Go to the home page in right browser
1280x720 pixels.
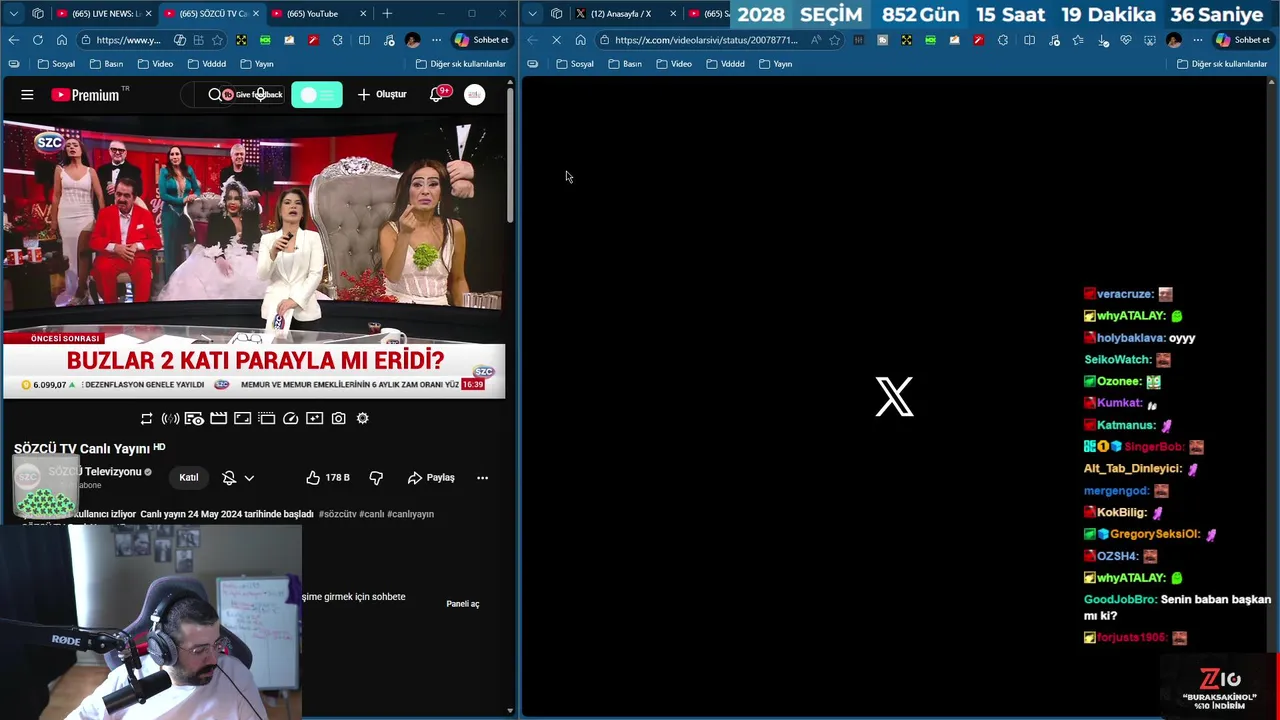click(x=580, y=40)
